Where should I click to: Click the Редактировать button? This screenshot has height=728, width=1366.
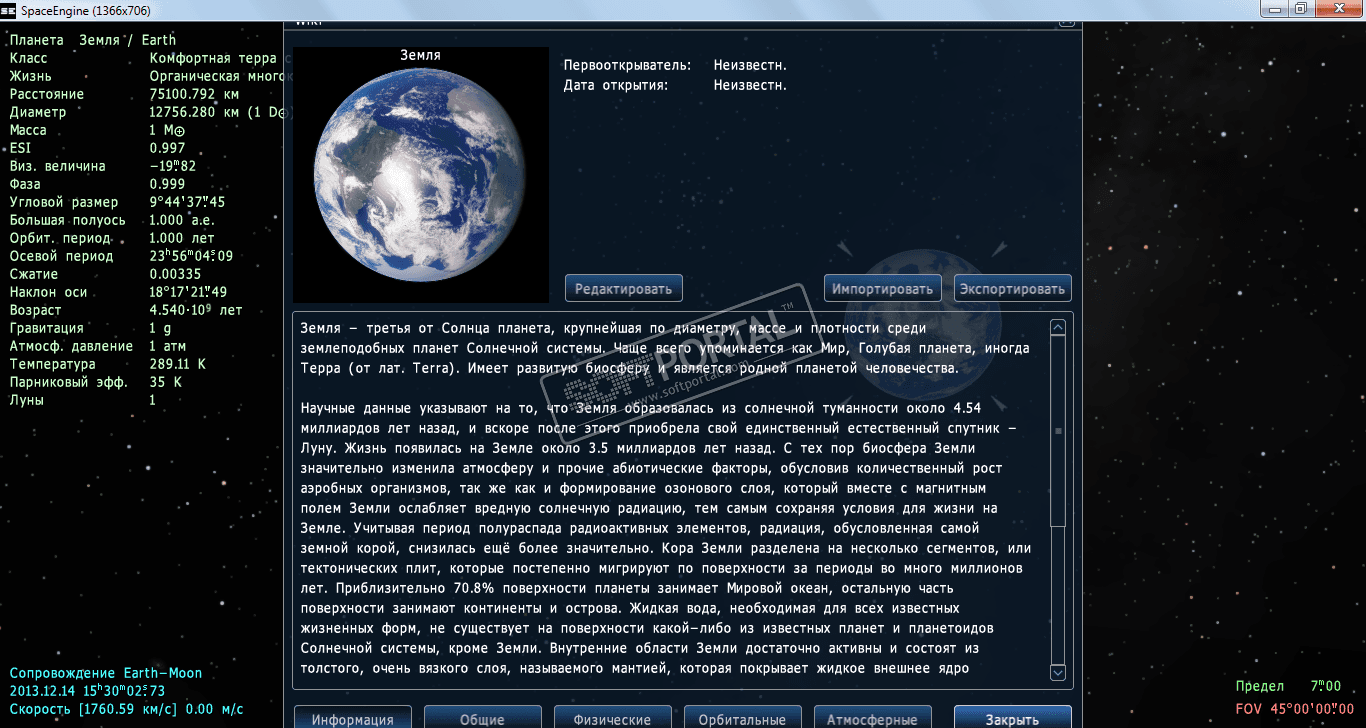[624, 288]
